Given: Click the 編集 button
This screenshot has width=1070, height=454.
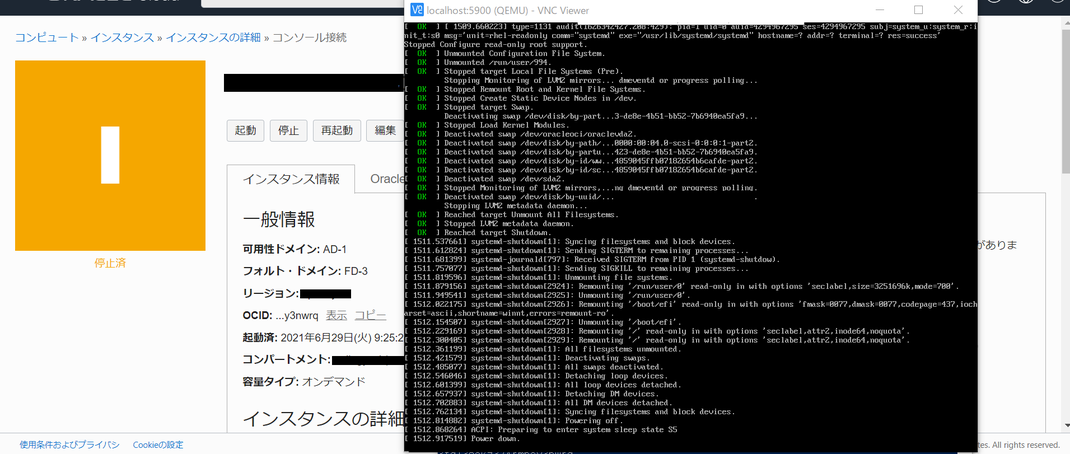Looking at the screenshot, I should coord(385,130).
